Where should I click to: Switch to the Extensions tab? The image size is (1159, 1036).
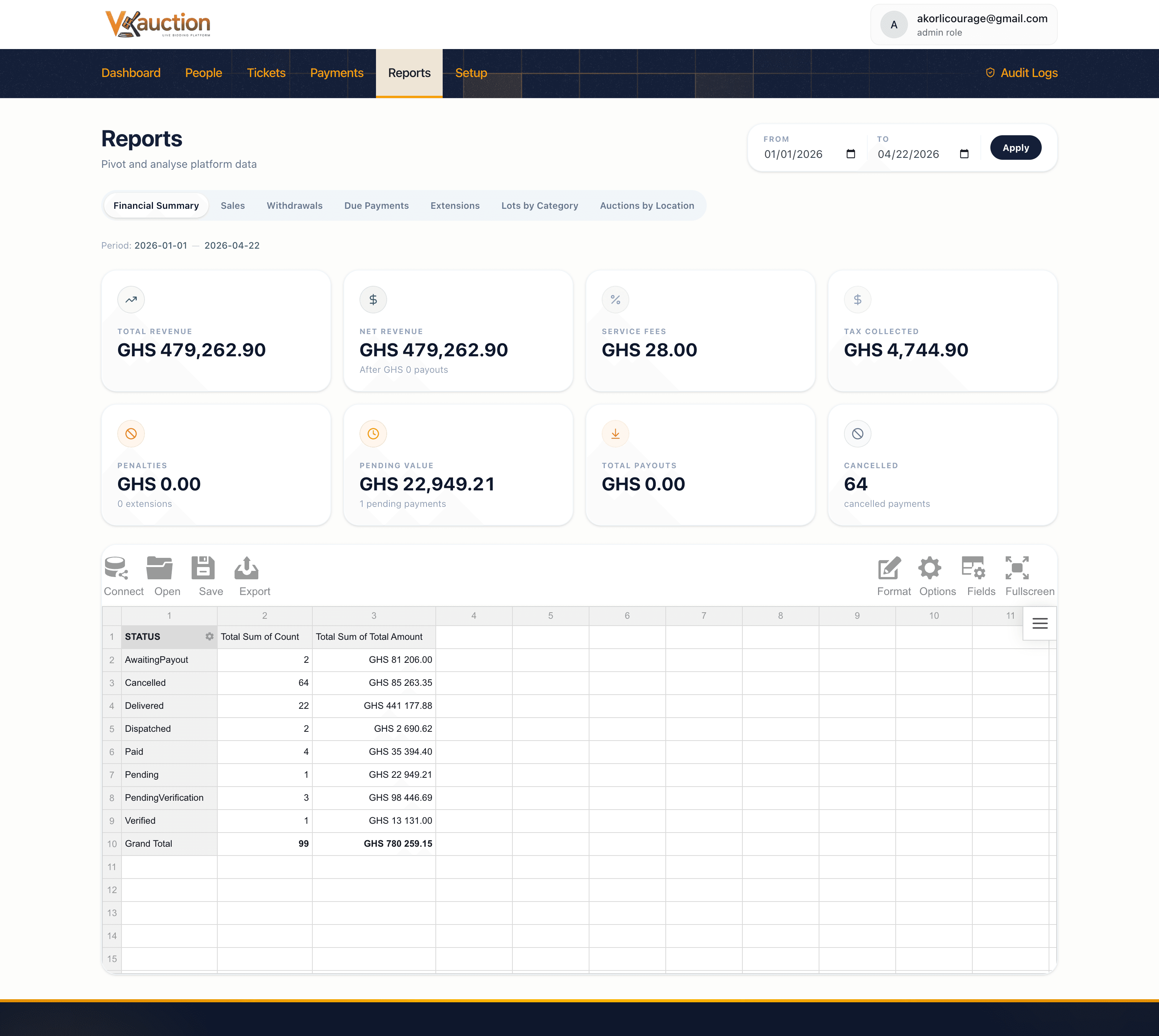pos(455,205)
